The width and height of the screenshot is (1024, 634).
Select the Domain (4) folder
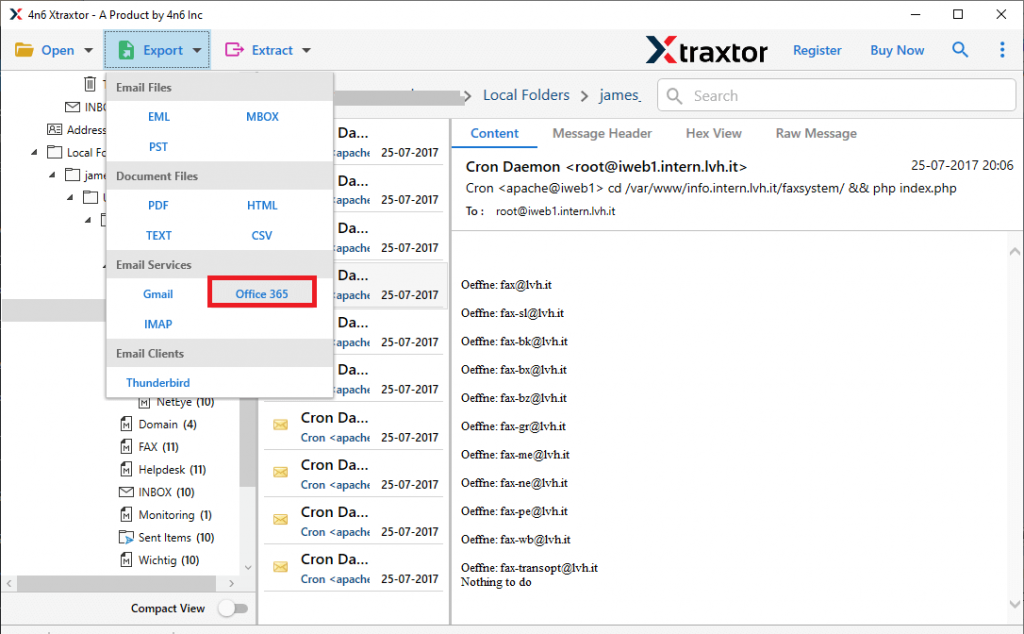pyautogui.click(x=167, y=424)
